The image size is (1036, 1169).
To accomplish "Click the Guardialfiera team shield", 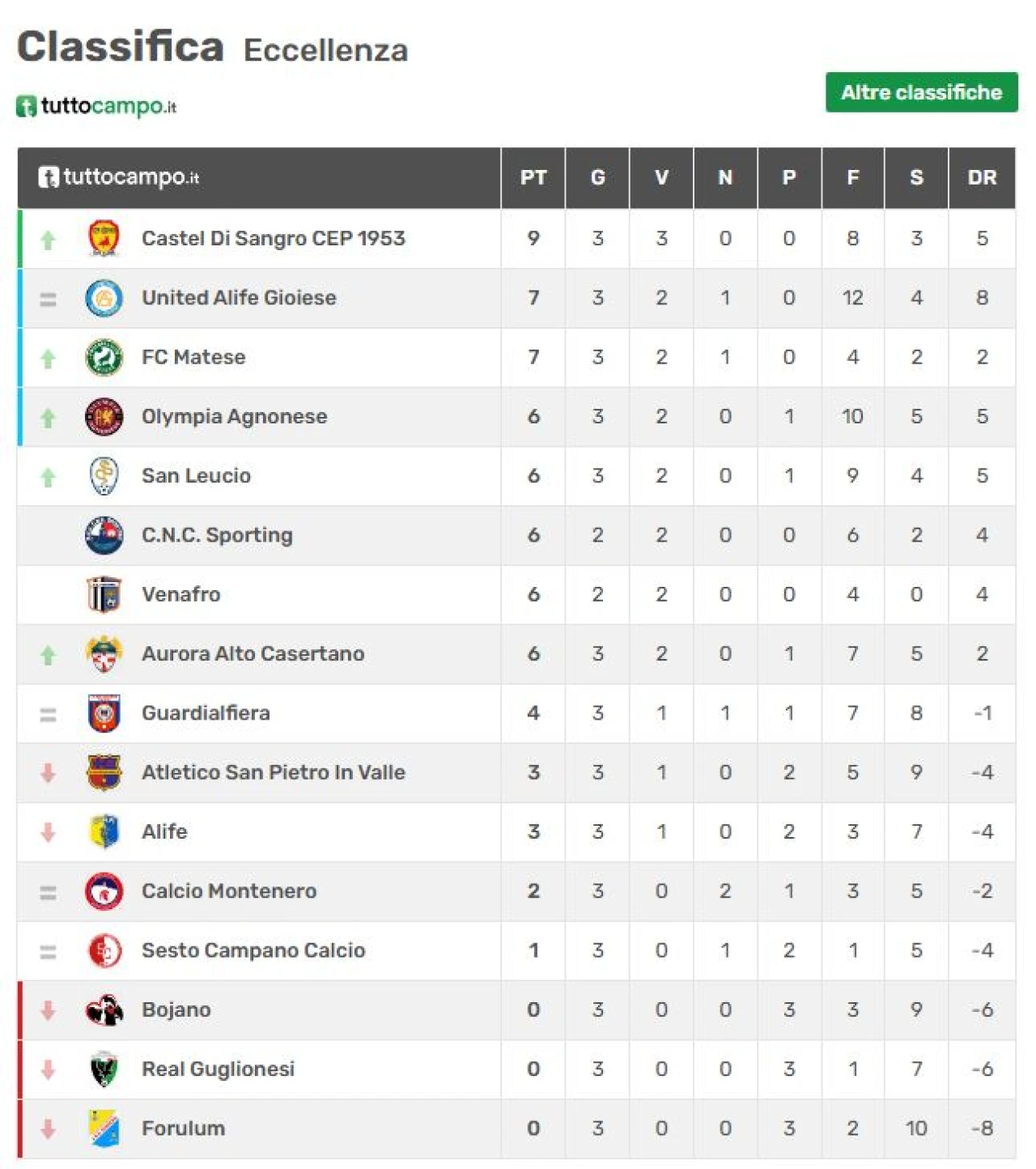I will [x=104, y=713].
